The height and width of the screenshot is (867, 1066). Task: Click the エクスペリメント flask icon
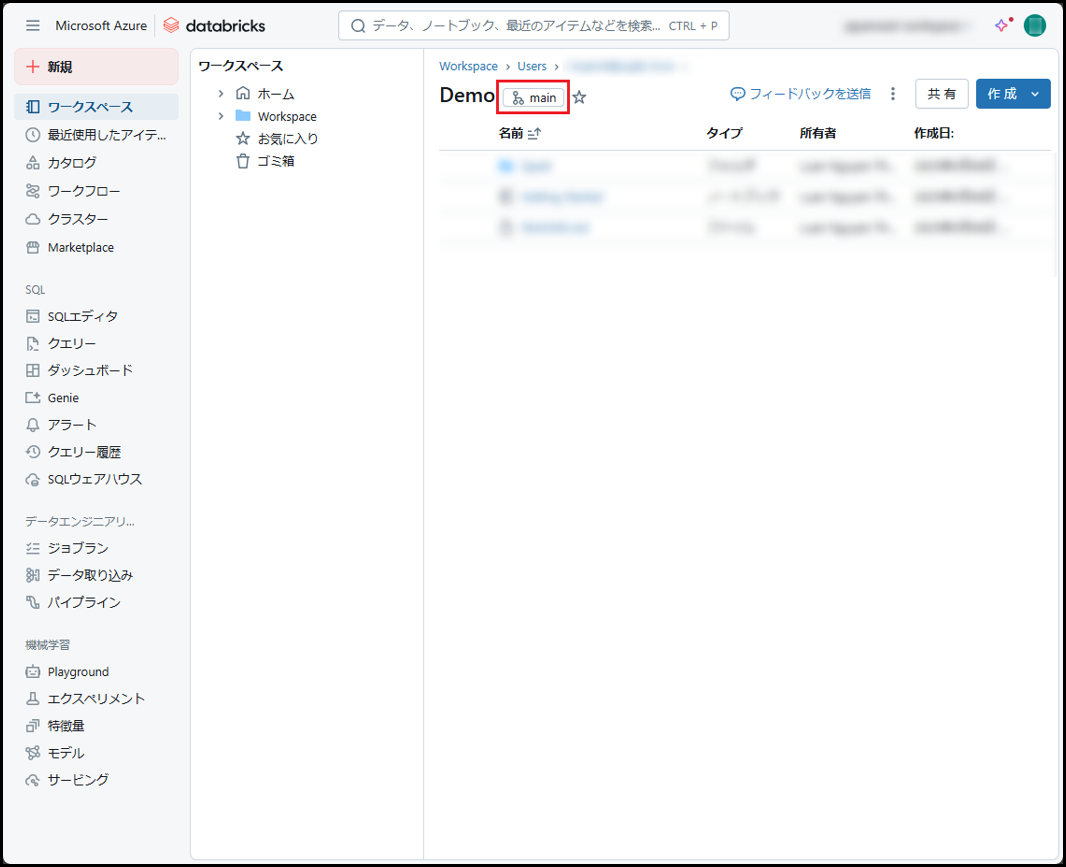33,698
